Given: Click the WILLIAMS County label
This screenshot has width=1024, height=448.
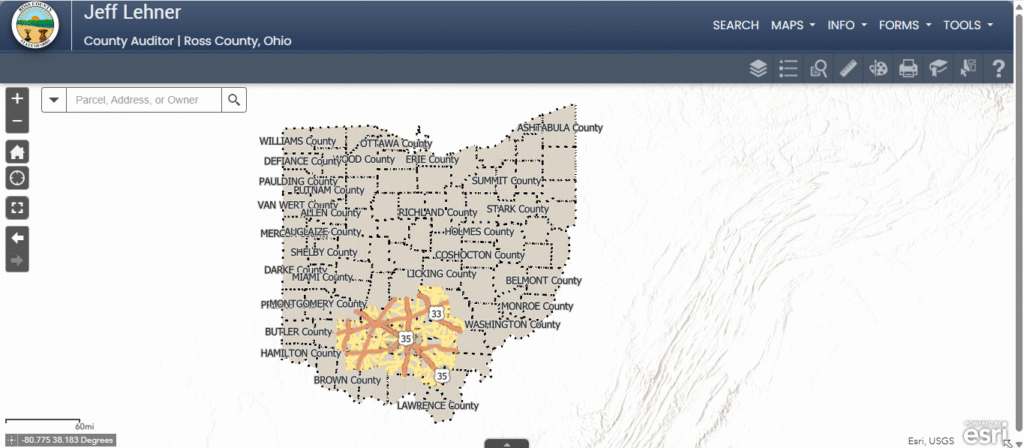Looking at the screenshot, I should (298, 141).
